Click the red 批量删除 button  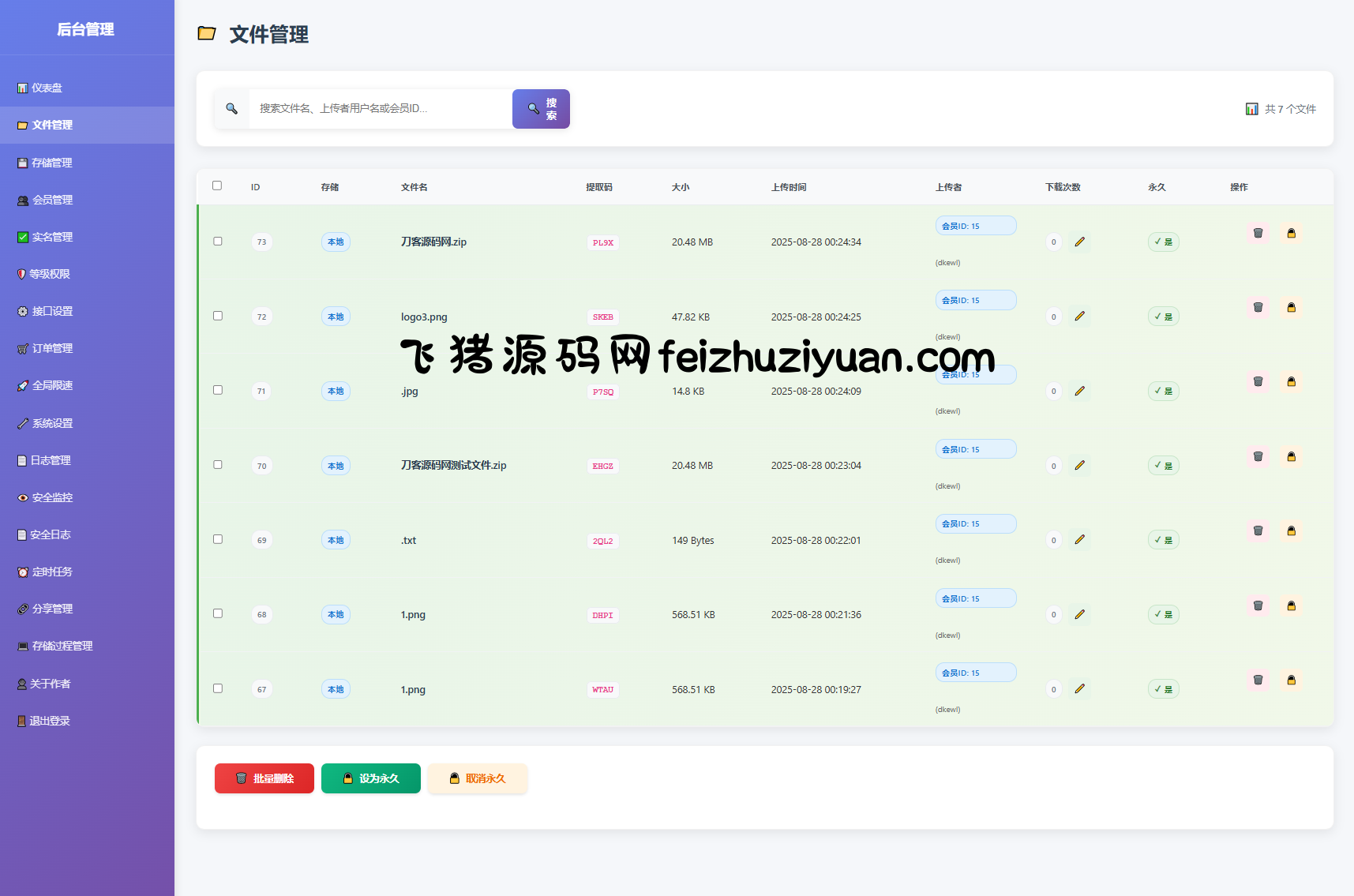[x=264, y=778]
